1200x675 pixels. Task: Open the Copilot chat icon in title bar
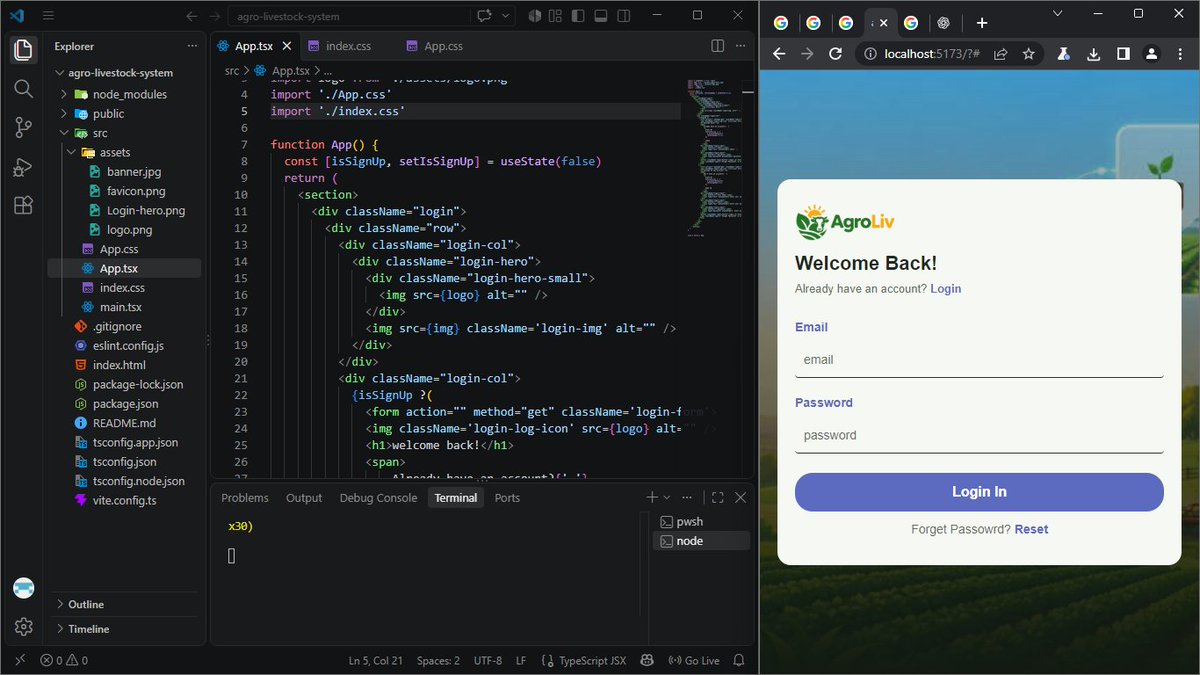[486, 16]
